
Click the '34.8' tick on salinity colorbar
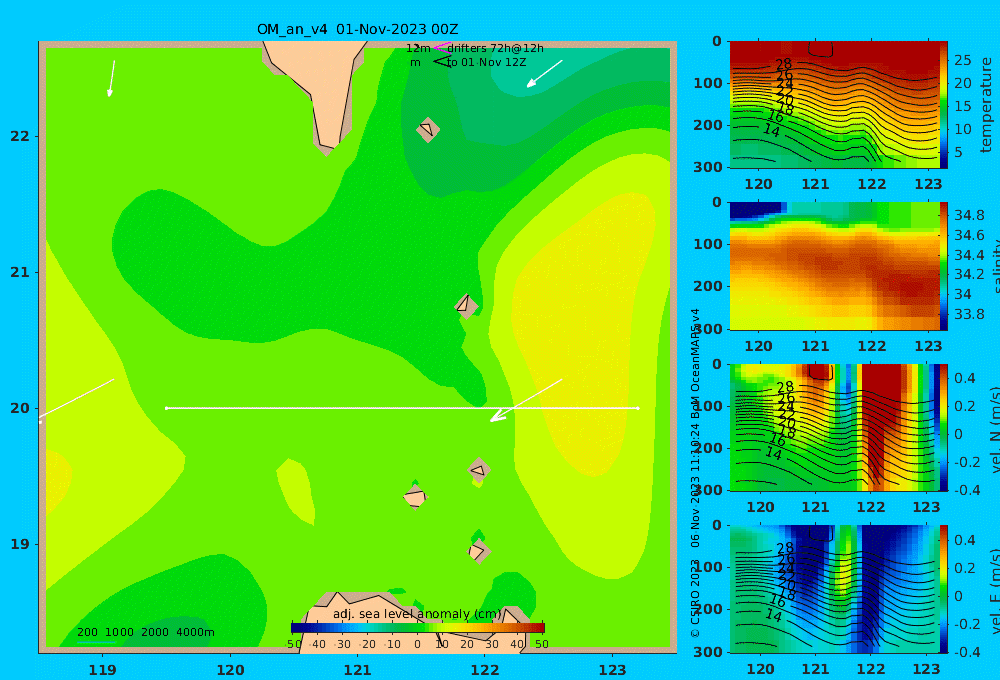click(x=969, y=215)
